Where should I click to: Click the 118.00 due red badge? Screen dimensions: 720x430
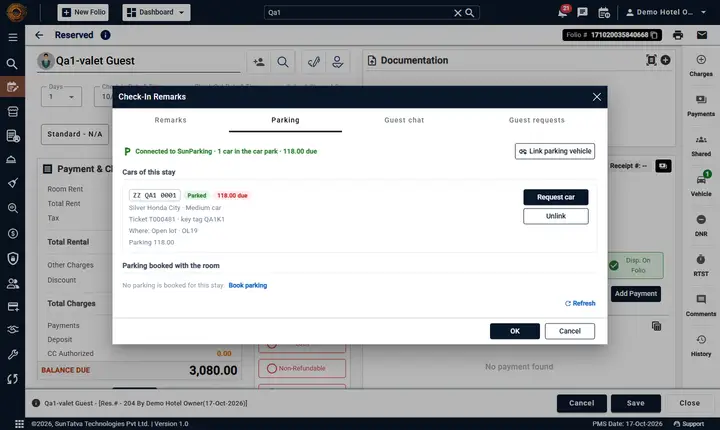click(x=232, y=195)
